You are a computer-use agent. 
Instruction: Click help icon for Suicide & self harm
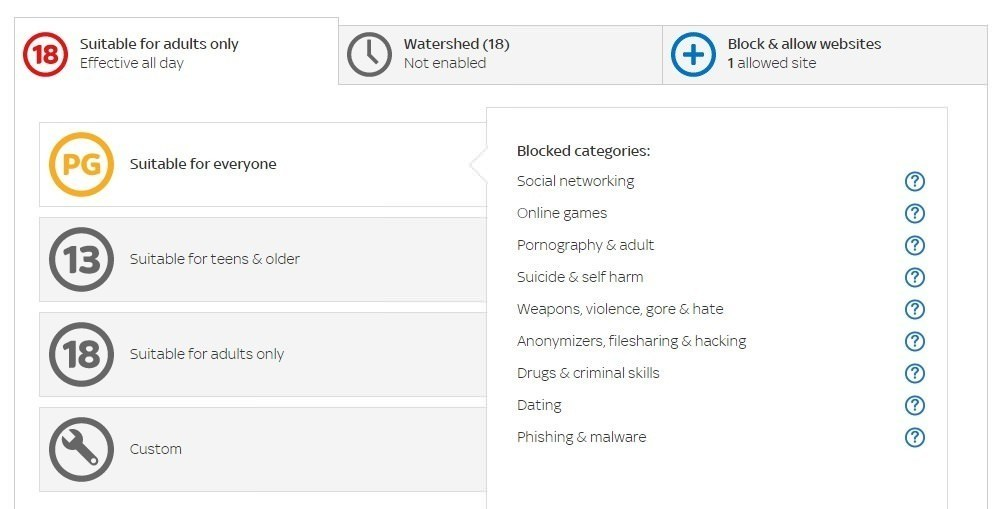point(914,277)
